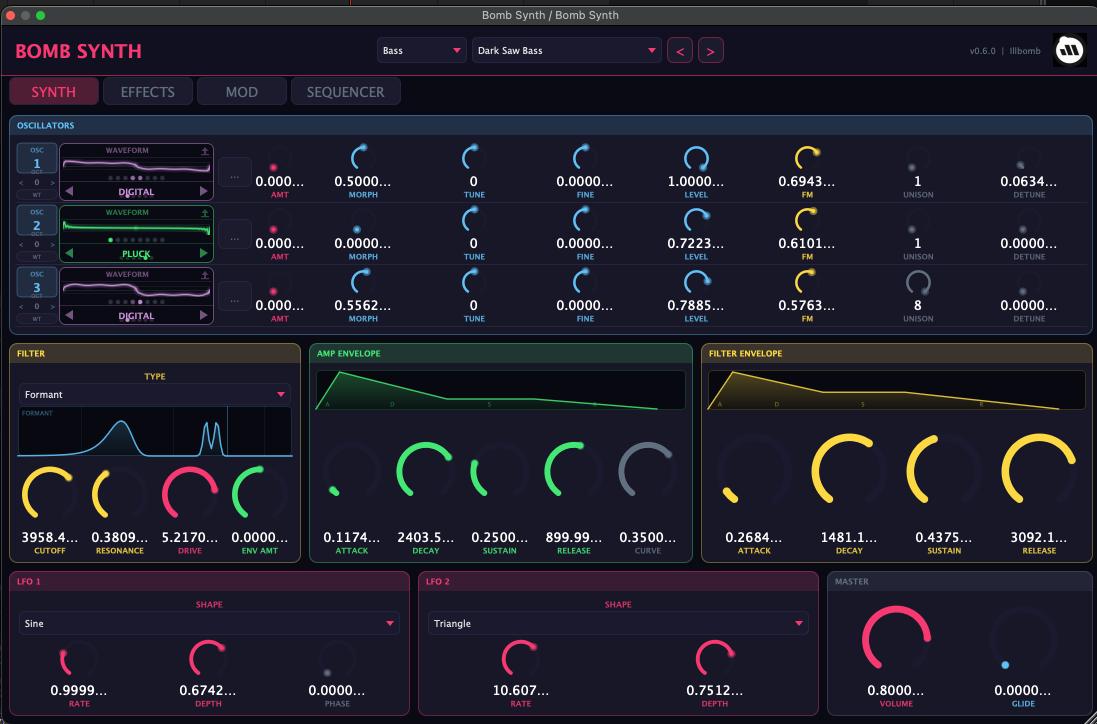
Task: Increase oscillator 1 octave with the stepper
Action: coord(52,181)
